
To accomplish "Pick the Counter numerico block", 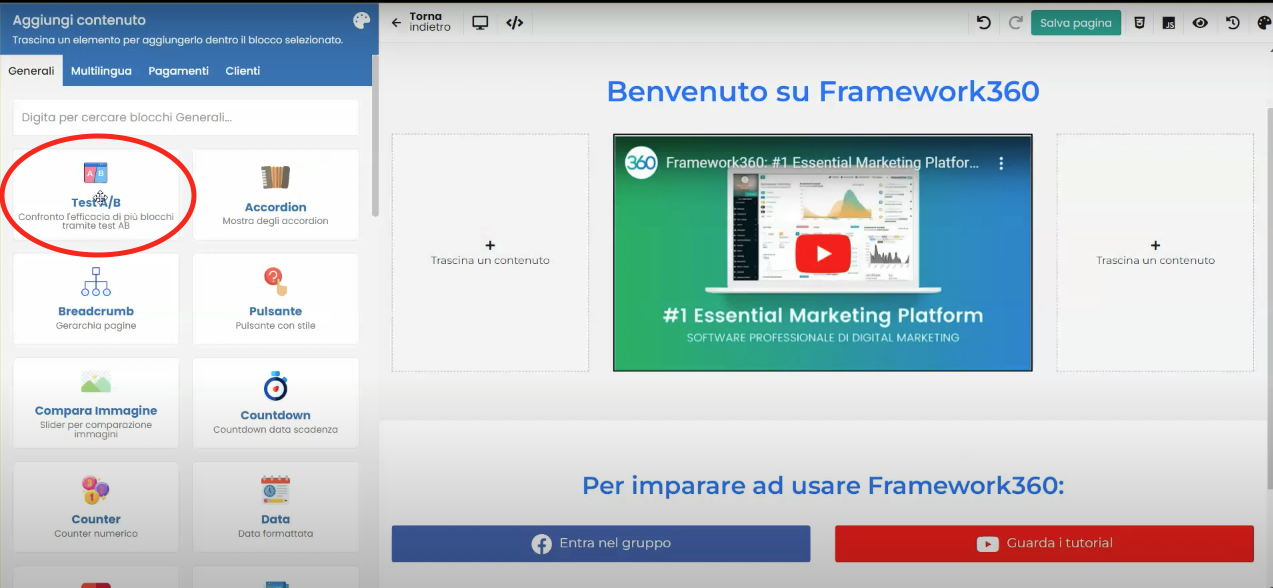I will [96, 507].
